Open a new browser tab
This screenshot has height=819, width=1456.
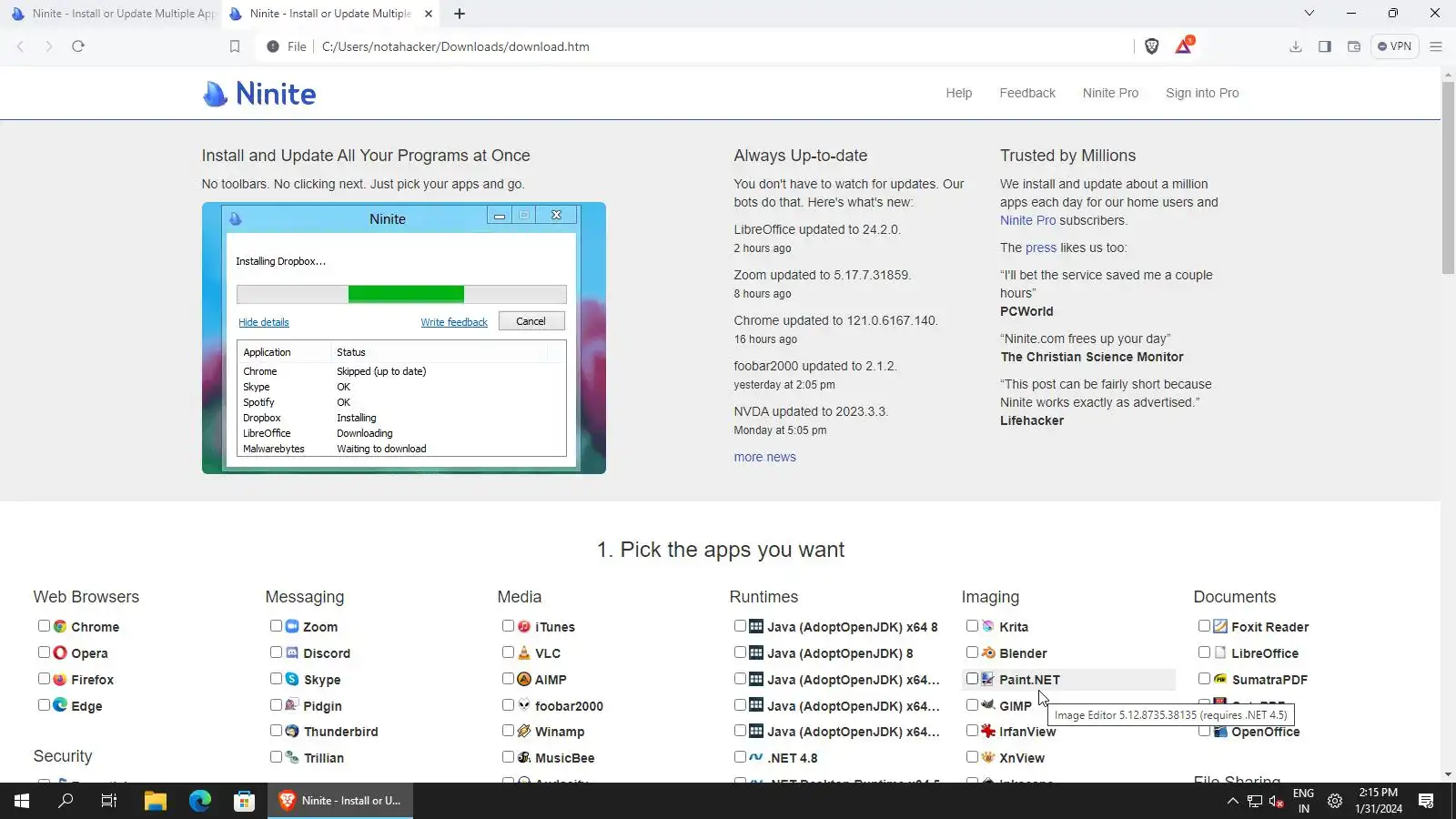point(460,14)
